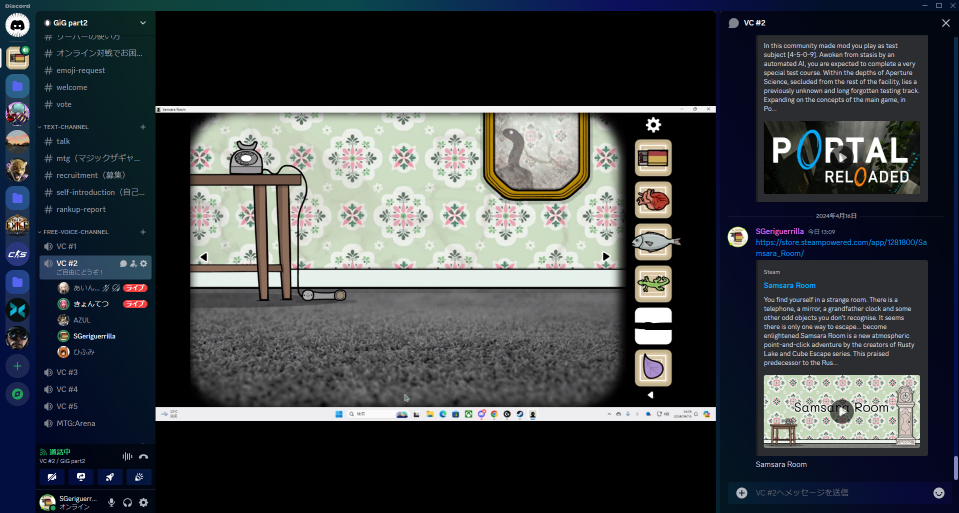Play the Samsara Room video thumbnail
Screen dimensions: 959x513
(x=842, y=412)
